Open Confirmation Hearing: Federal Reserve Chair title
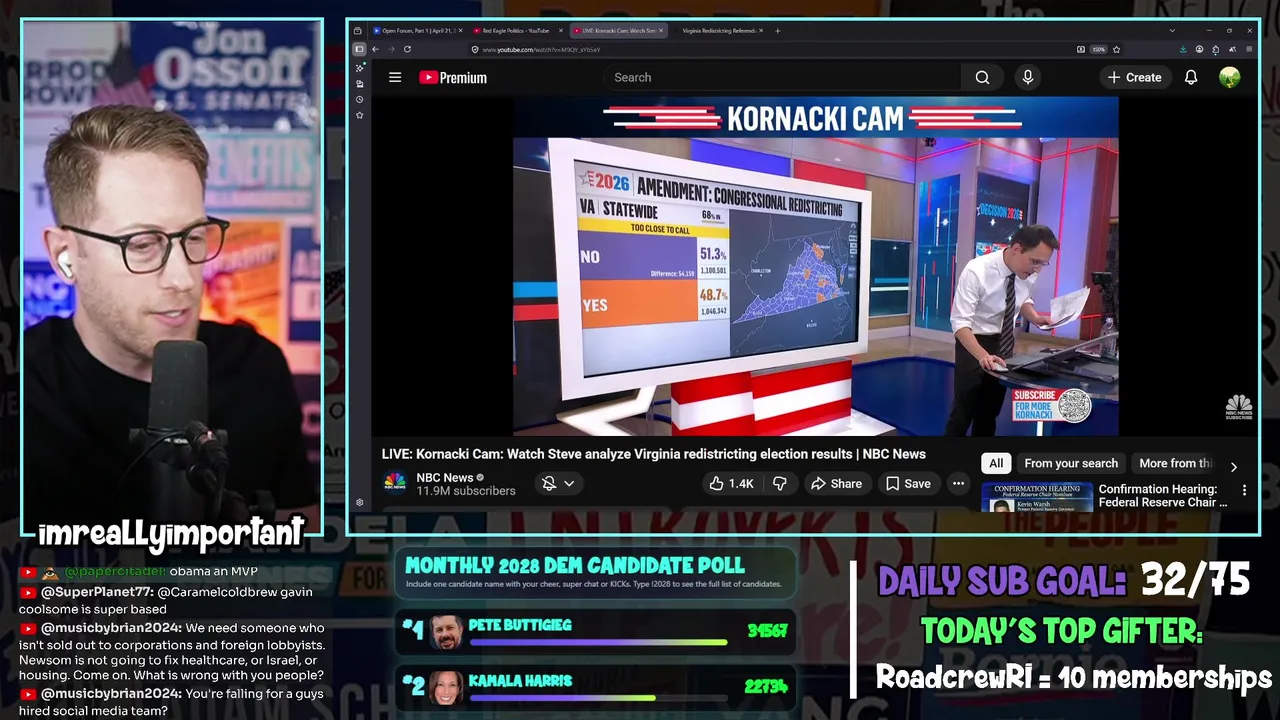Viewport: 1280px width, 720px height. (1163, 496)
